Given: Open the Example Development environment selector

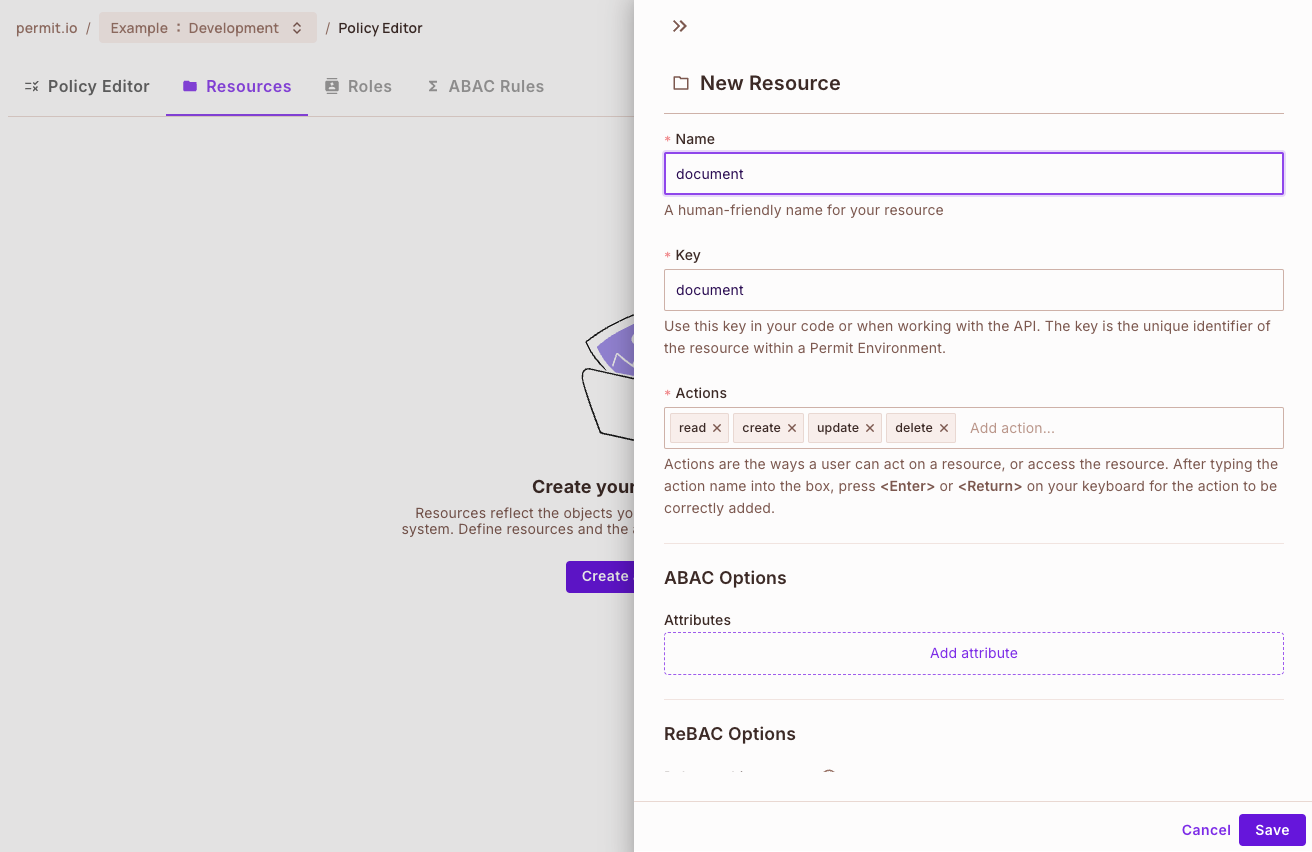Looking at the screenshot, I should click(207, 27).
